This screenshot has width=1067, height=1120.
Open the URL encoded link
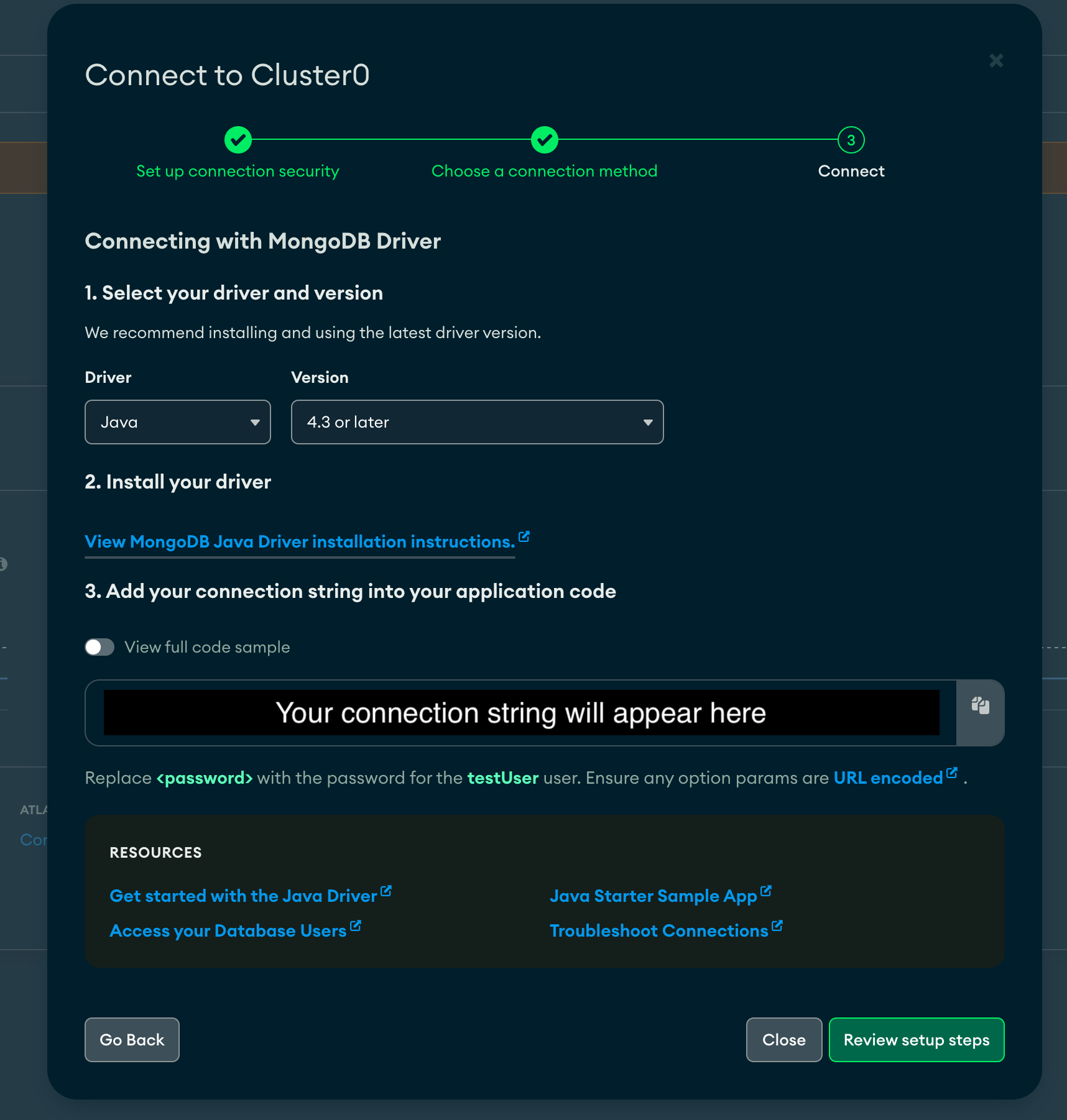click(x=888, y=778)
